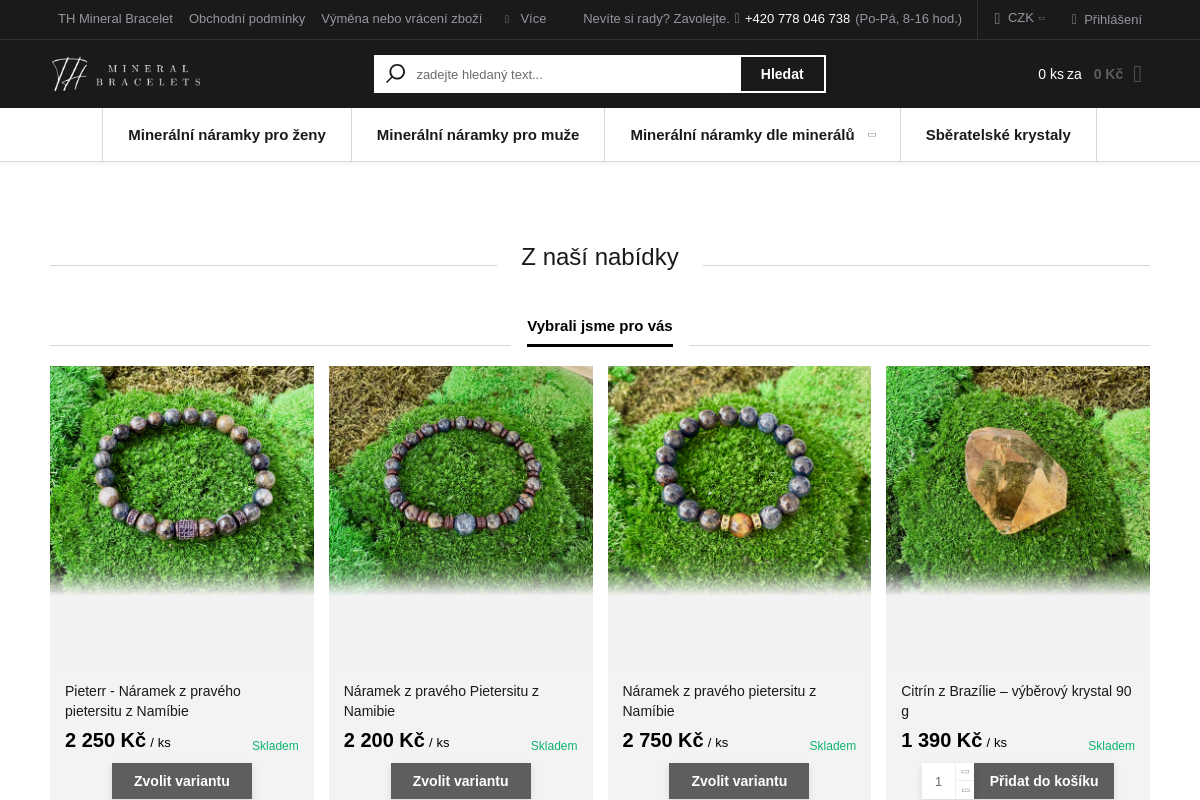This screenshot has width=1200, height=800.
Task: Click the TH Mineral Bracelets logo
Action: tap(126, 74)
